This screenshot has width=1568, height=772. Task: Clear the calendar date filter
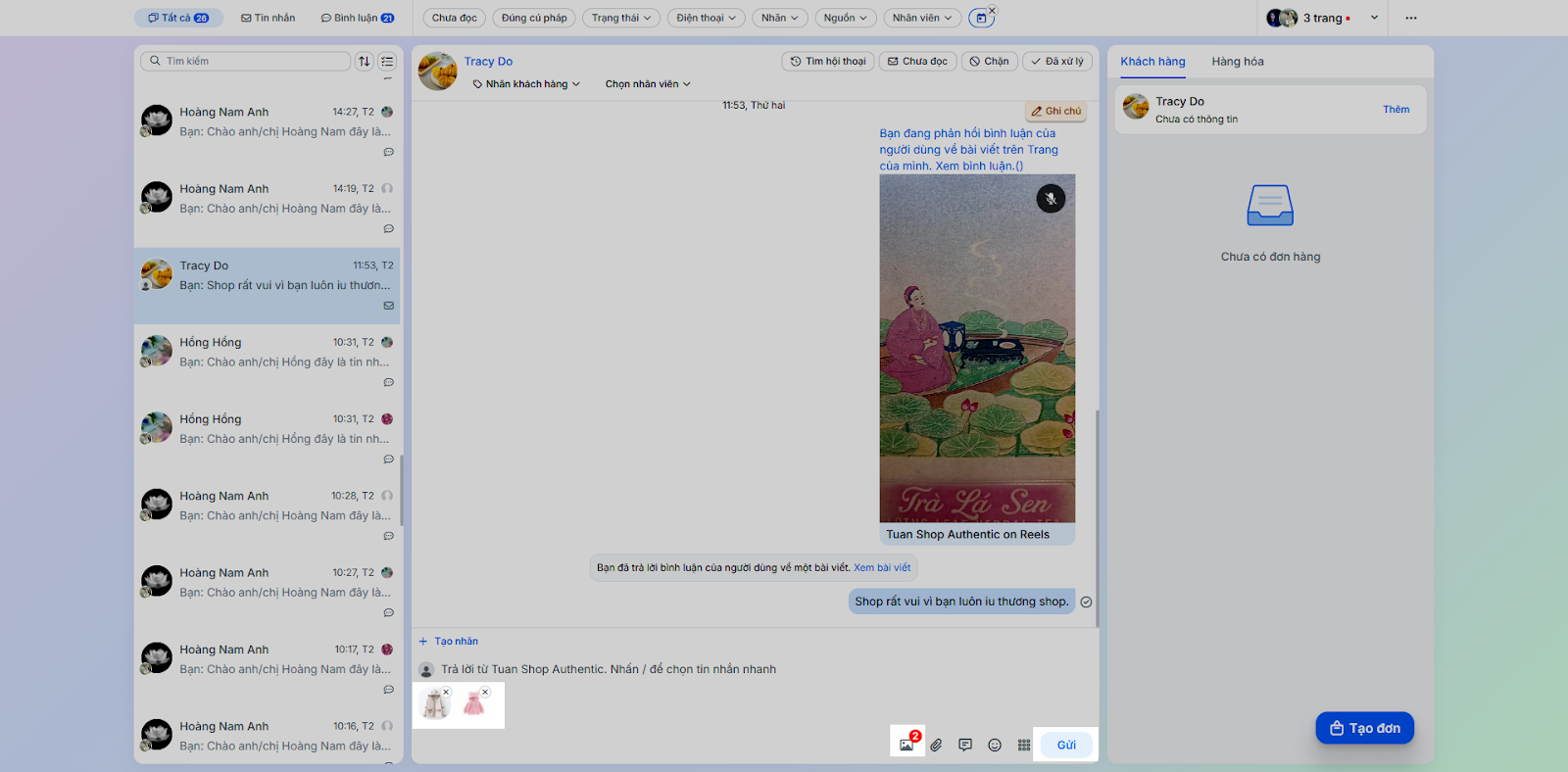992,11
